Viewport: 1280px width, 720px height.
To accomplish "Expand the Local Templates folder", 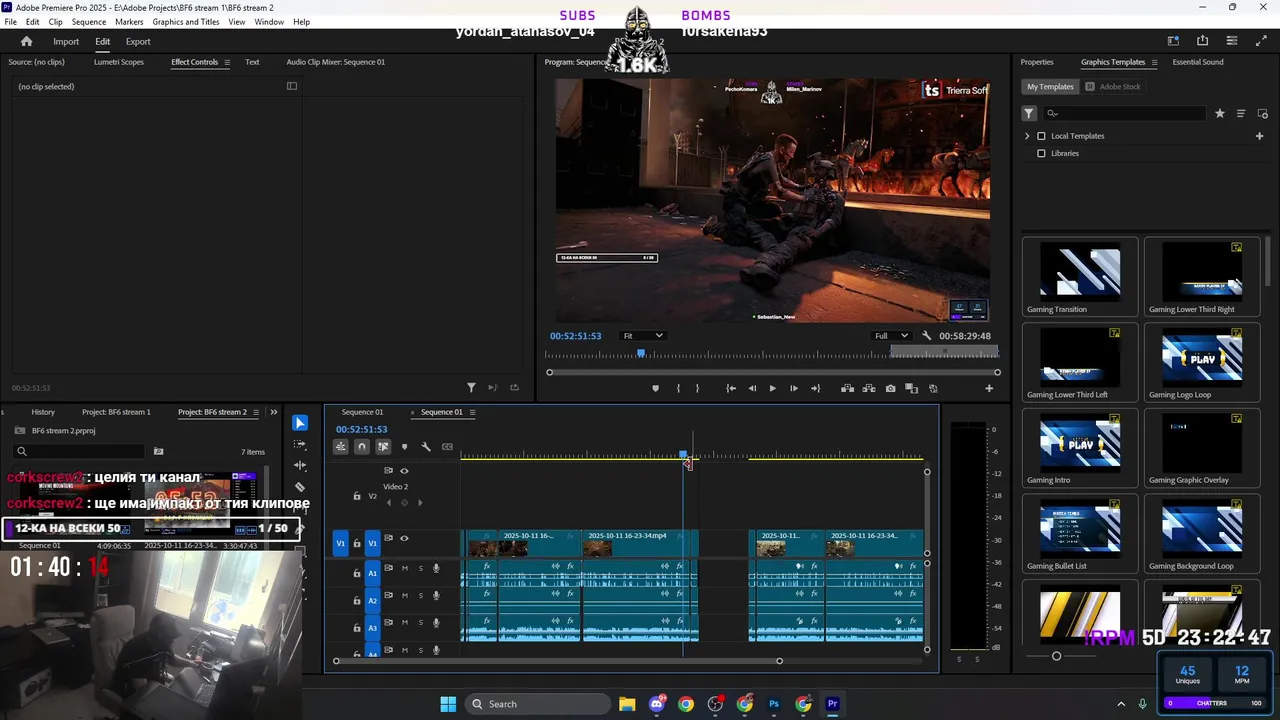I will pyautogui.click(x=1027, y=136).
